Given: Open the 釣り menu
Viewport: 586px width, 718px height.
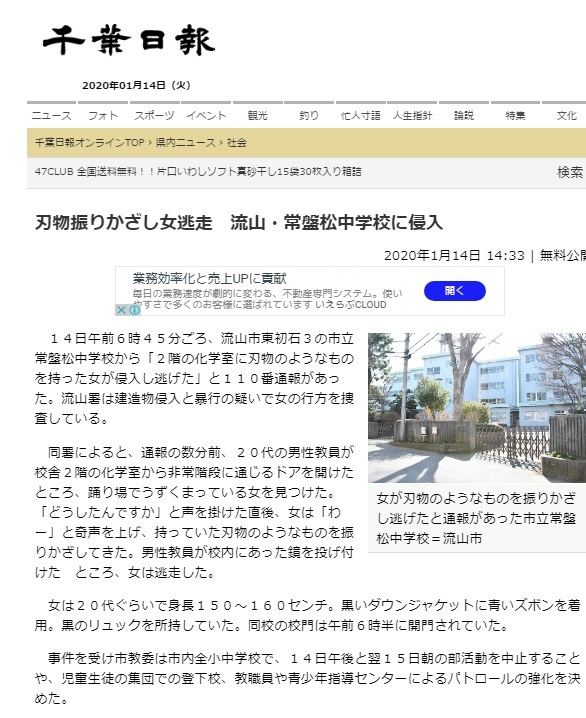Looking at the screenshot, I should point(309,115).
